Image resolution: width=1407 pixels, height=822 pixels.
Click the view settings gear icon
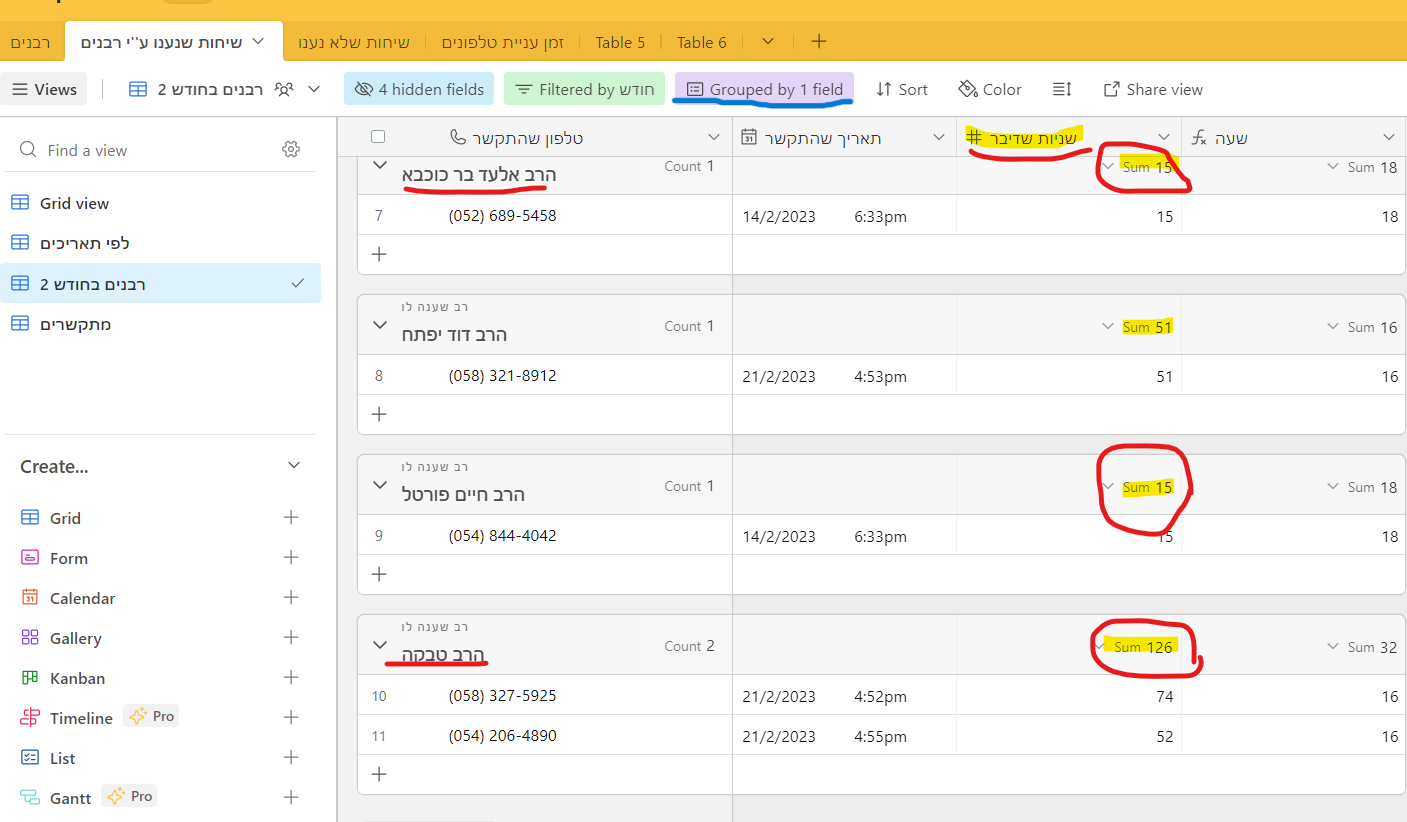(291, 149)
